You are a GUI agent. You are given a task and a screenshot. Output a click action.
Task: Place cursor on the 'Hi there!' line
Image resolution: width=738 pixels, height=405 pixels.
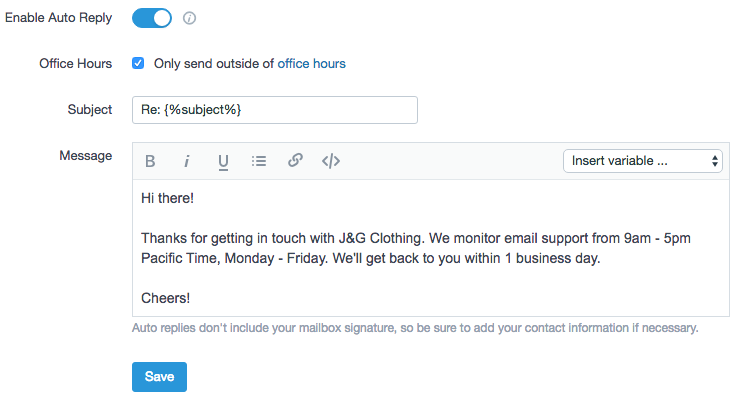coord(167,198)
